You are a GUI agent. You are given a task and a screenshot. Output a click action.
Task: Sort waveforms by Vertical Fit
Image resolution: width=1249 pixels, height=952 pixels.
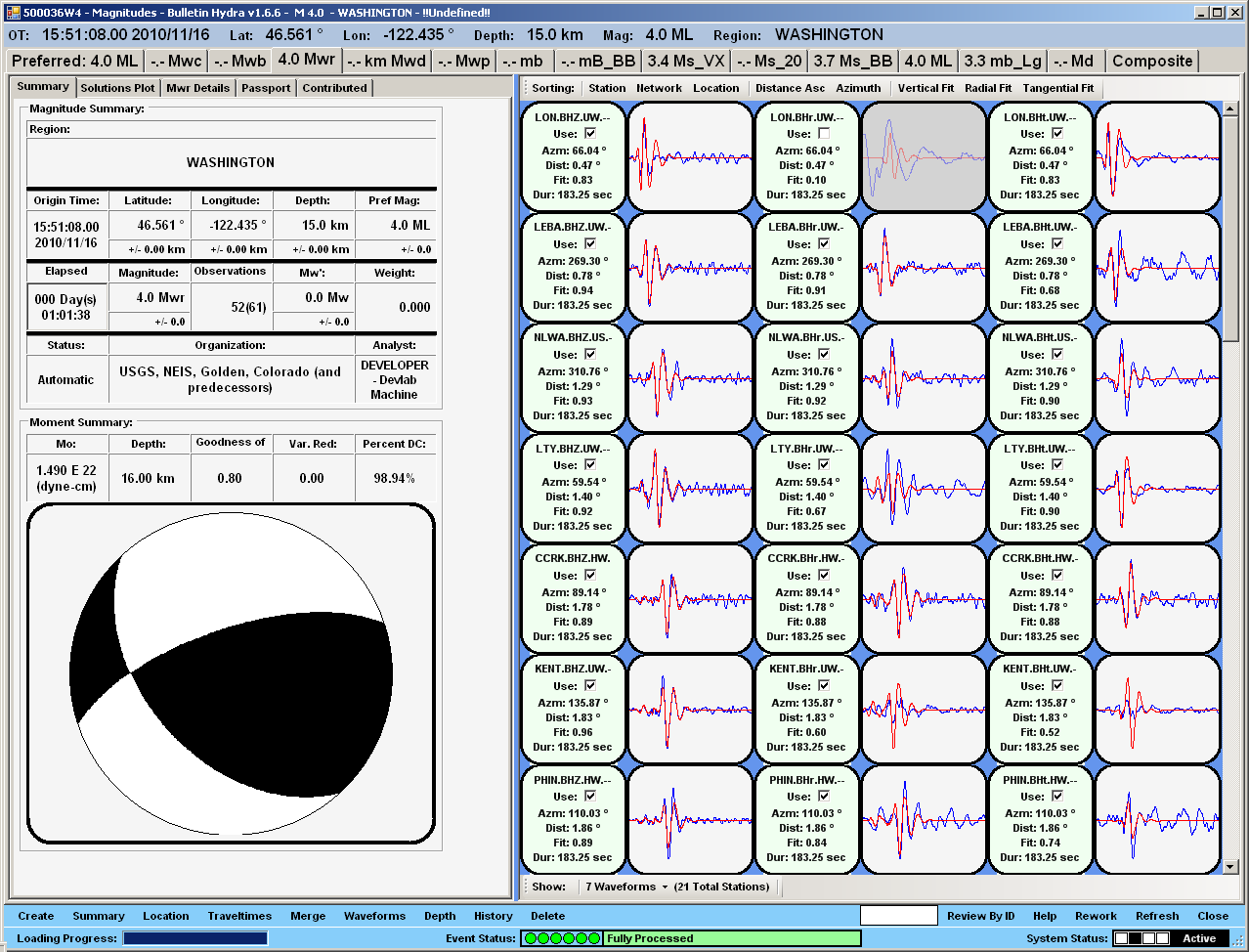[926, 88]
